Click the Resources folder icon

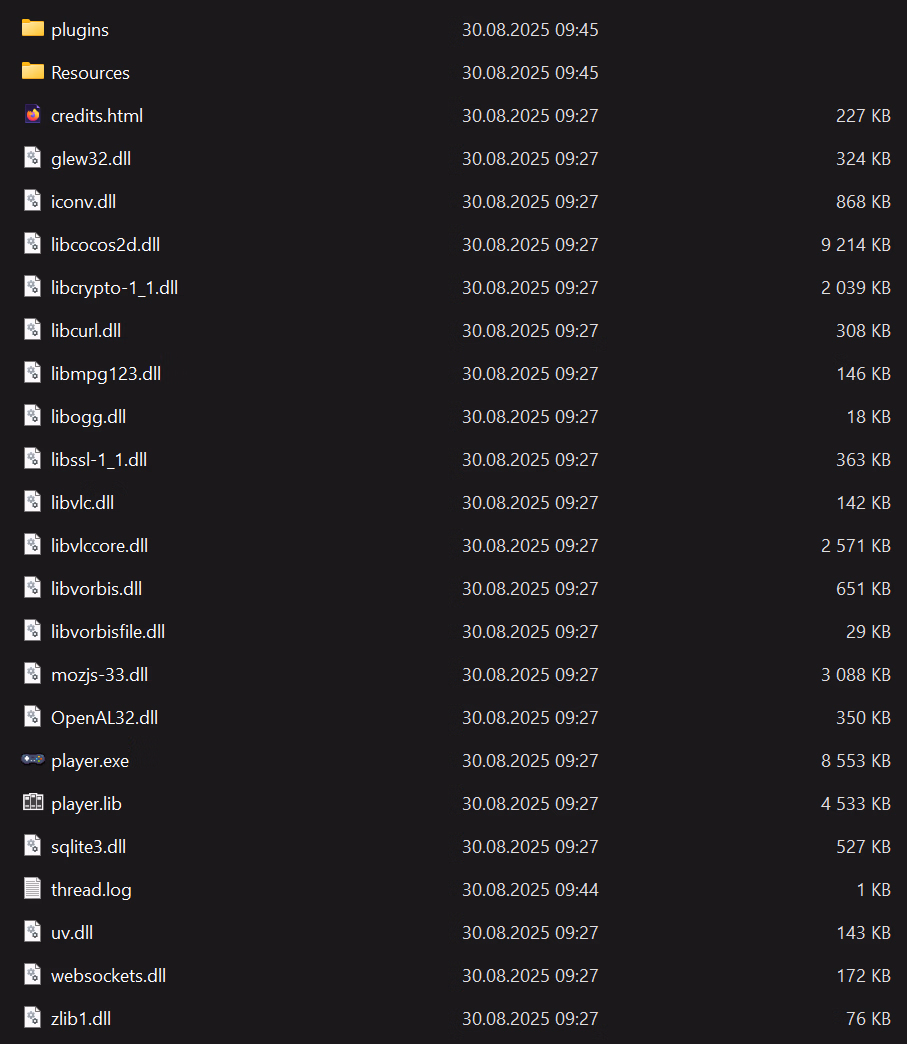(x=33, y=72)
